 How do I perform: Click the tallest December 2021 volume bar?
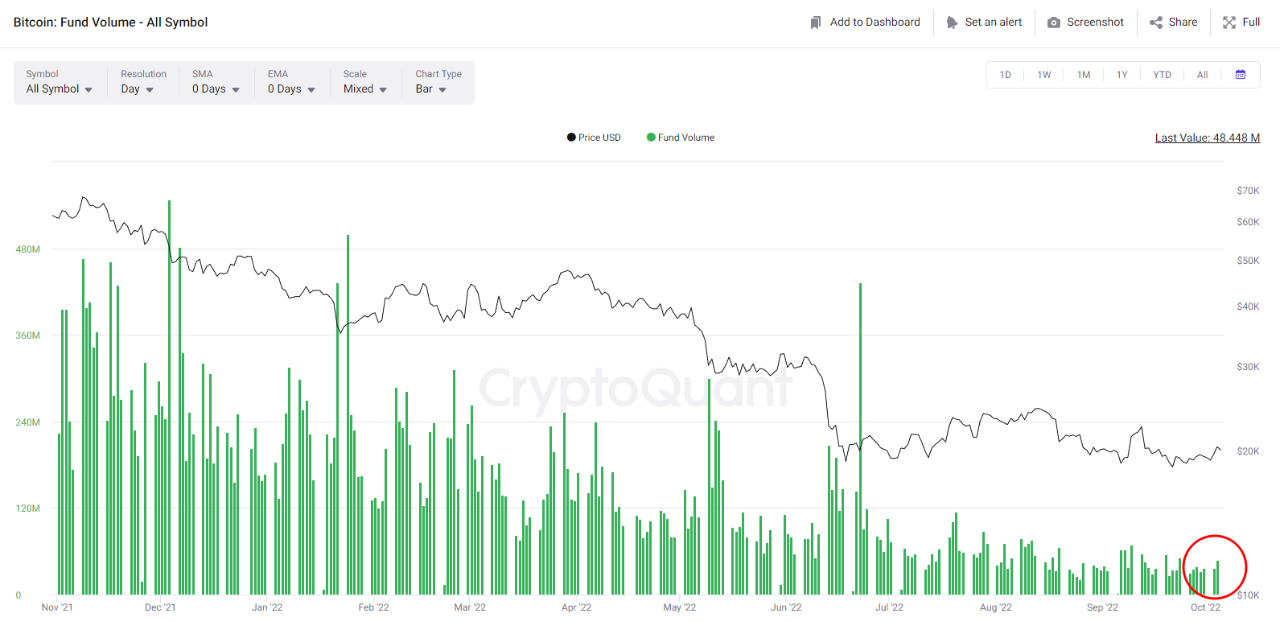169,400
